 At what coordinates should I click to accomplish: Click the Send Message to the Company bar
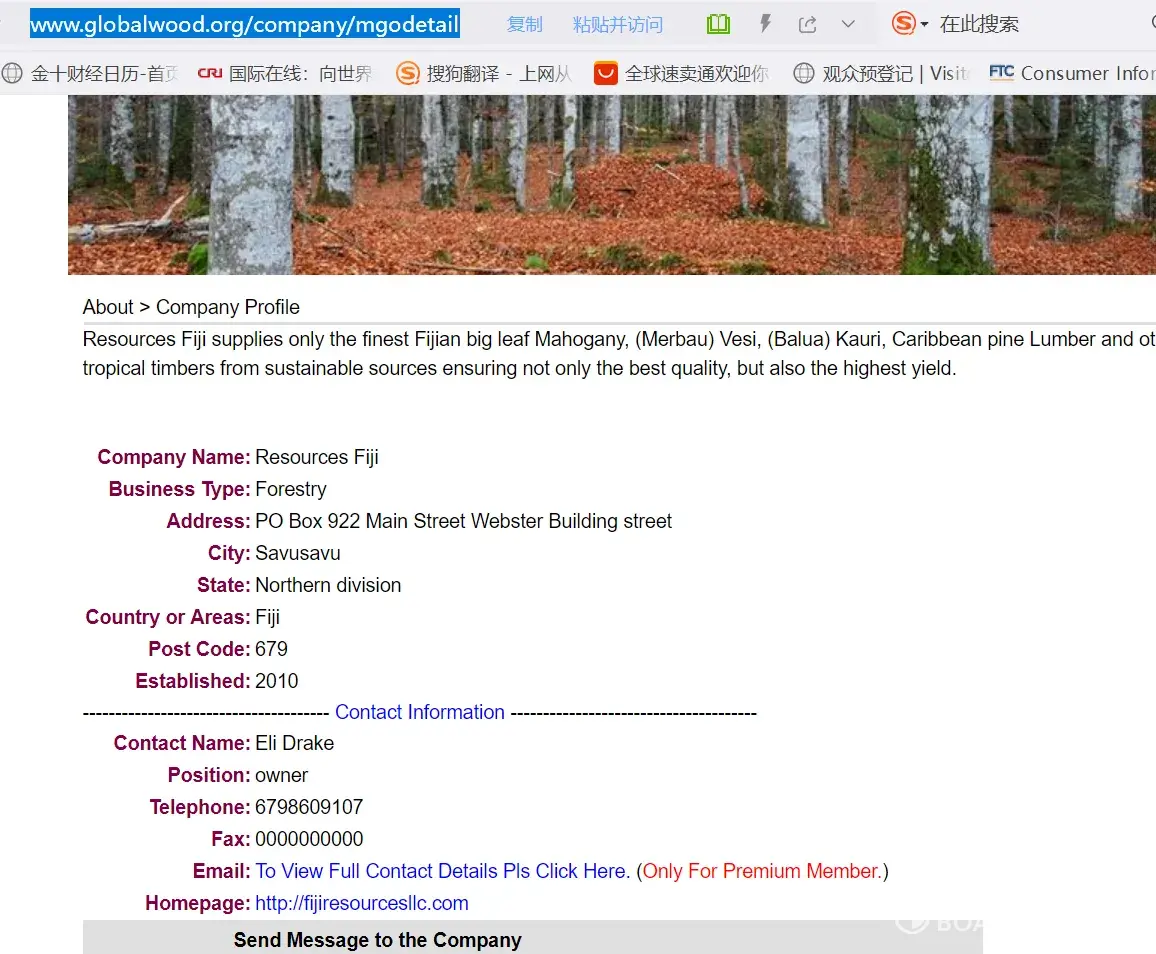378,940
